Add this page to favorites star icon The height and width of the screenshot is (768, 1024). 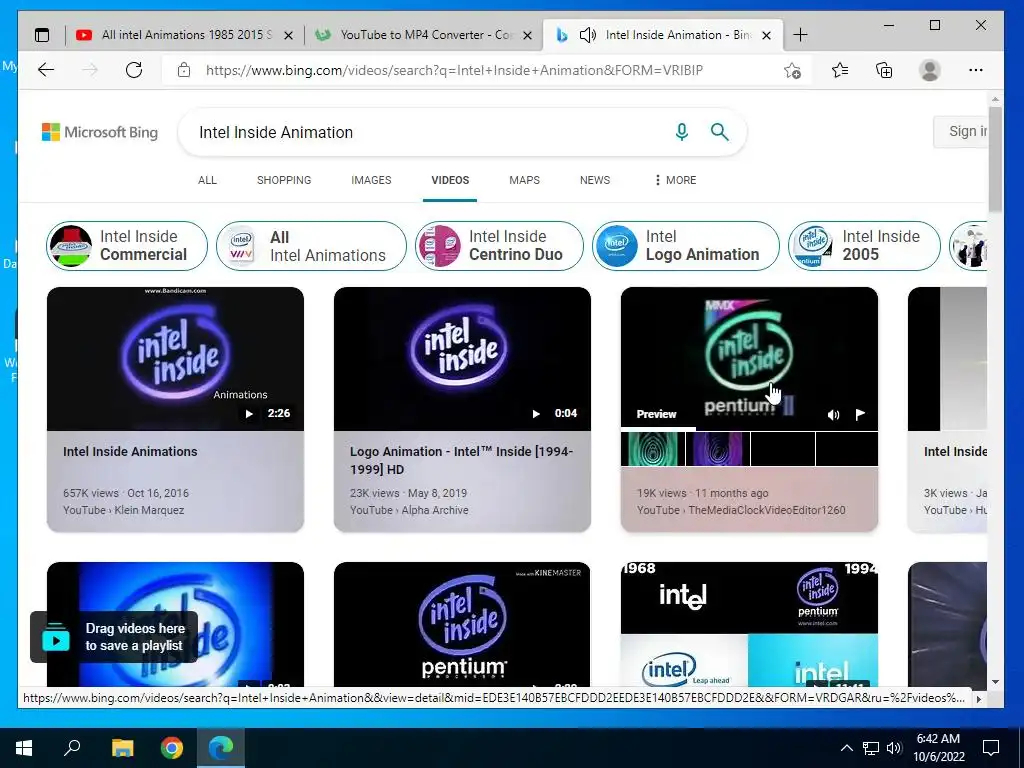[x=792, y=71]
